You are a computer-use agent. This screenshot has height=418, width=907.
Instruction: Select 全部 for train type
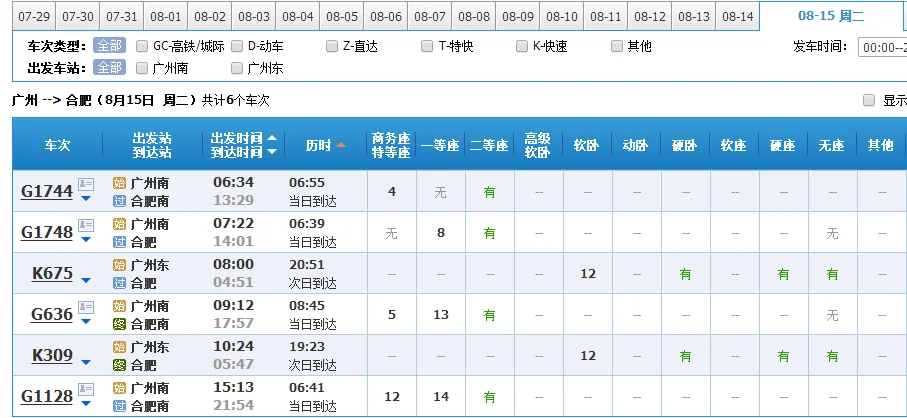click(109, 46)
